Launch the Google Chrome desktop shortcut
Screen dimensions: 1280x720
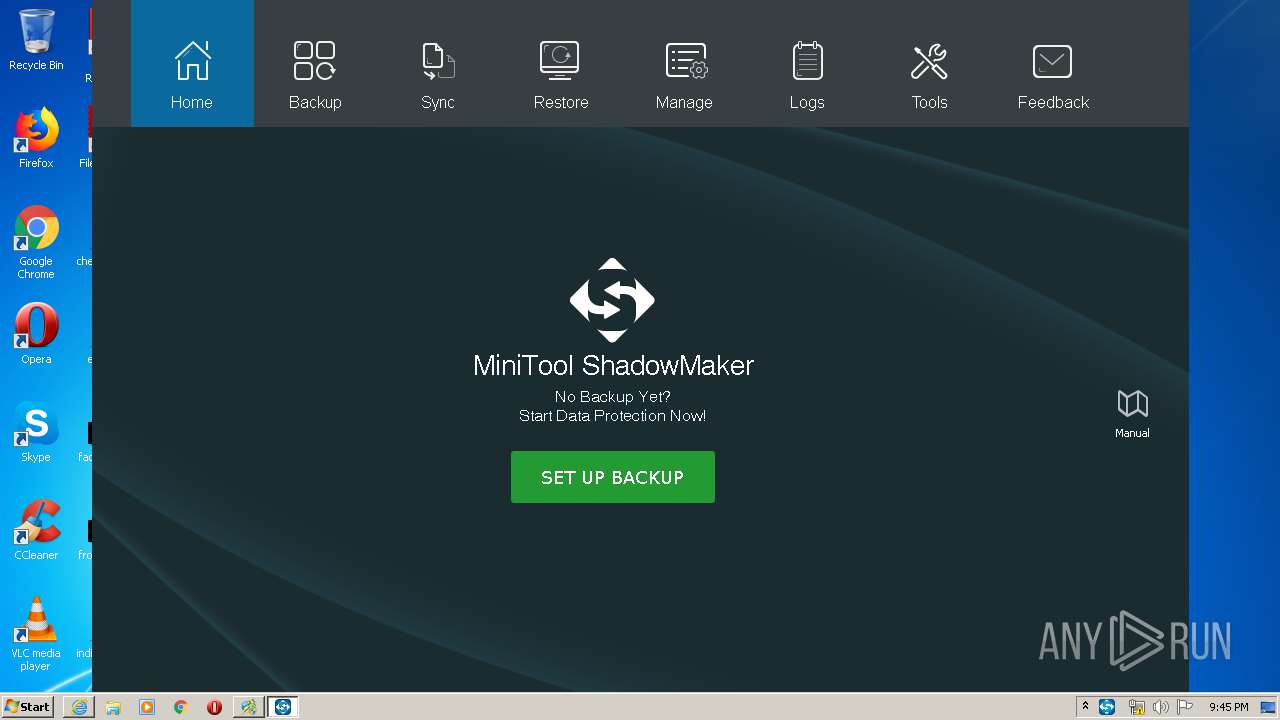pos(36,242)
